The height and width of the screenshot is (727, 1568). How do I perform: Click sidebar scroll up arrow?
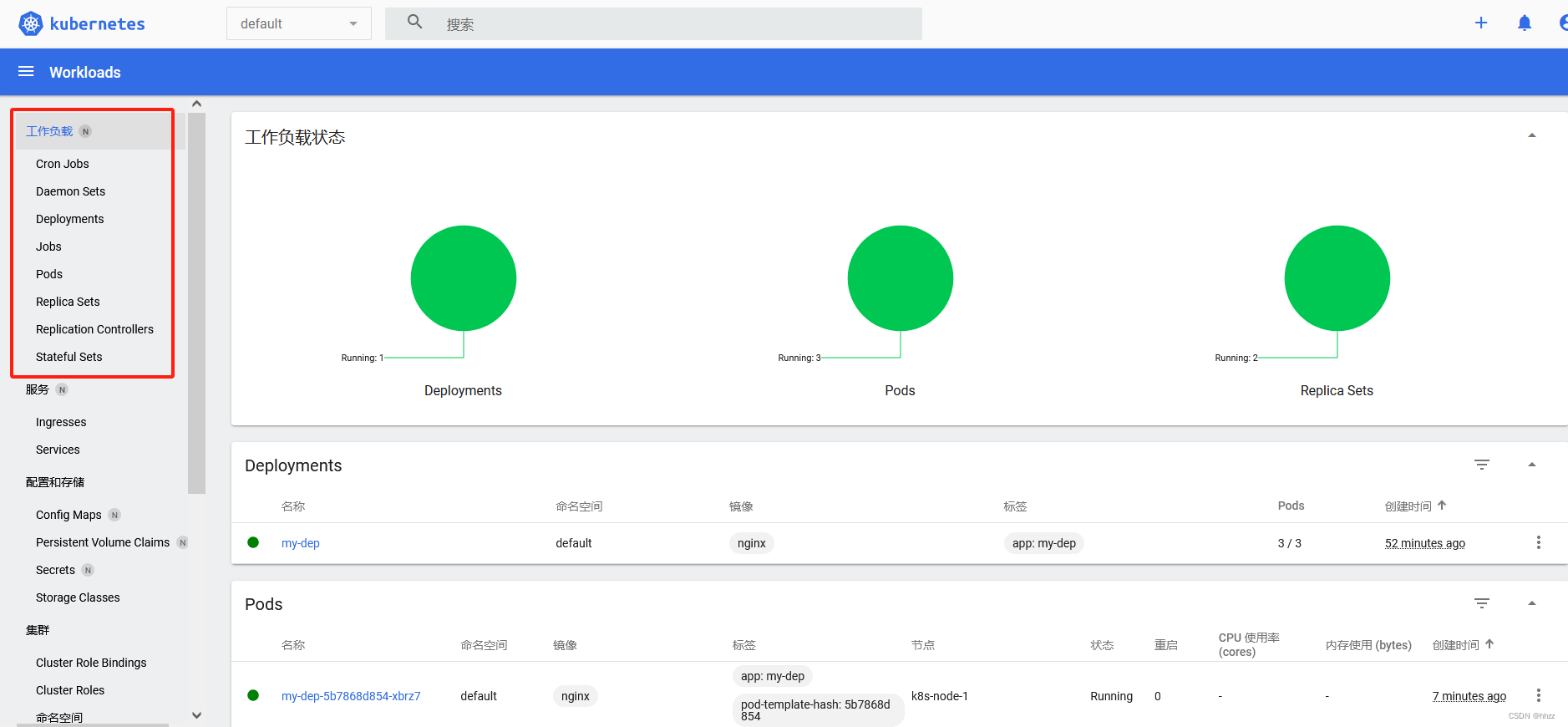coord(196,104)
